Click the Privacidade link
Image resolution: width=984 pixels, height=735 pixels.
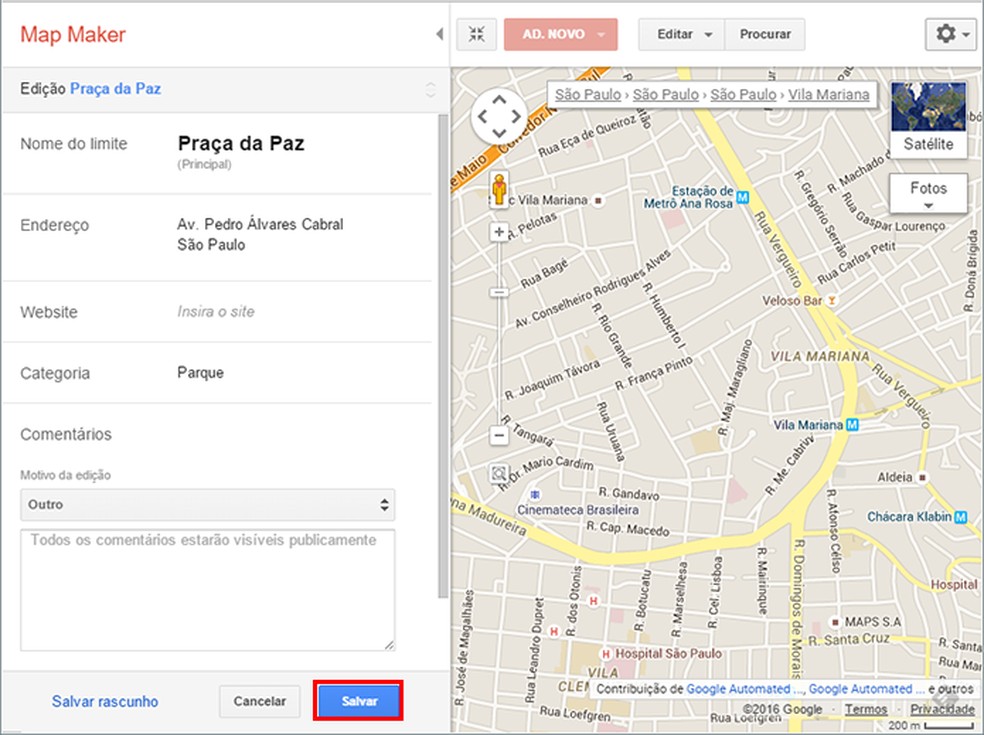[x=942, y=709]
